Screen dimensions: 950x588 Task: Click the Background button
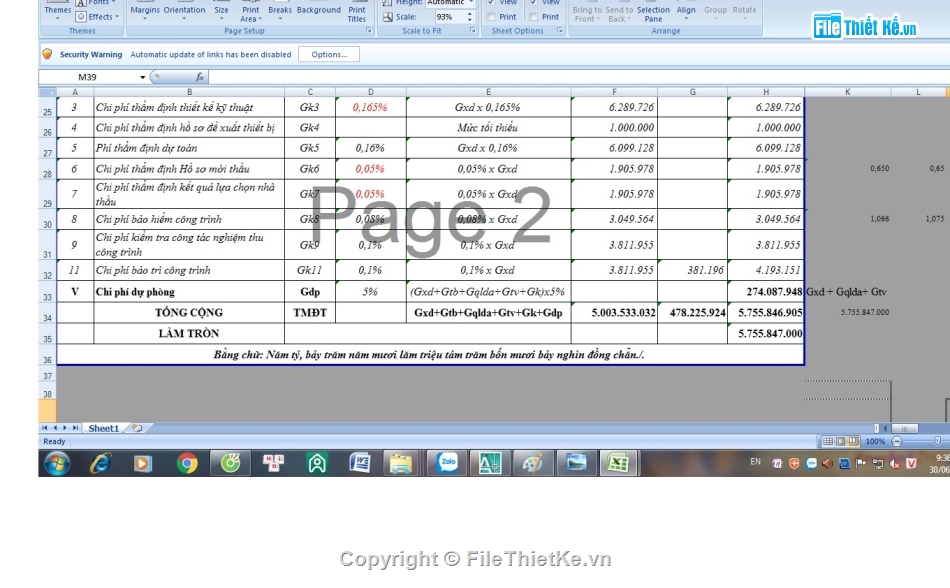click(319, 10)
